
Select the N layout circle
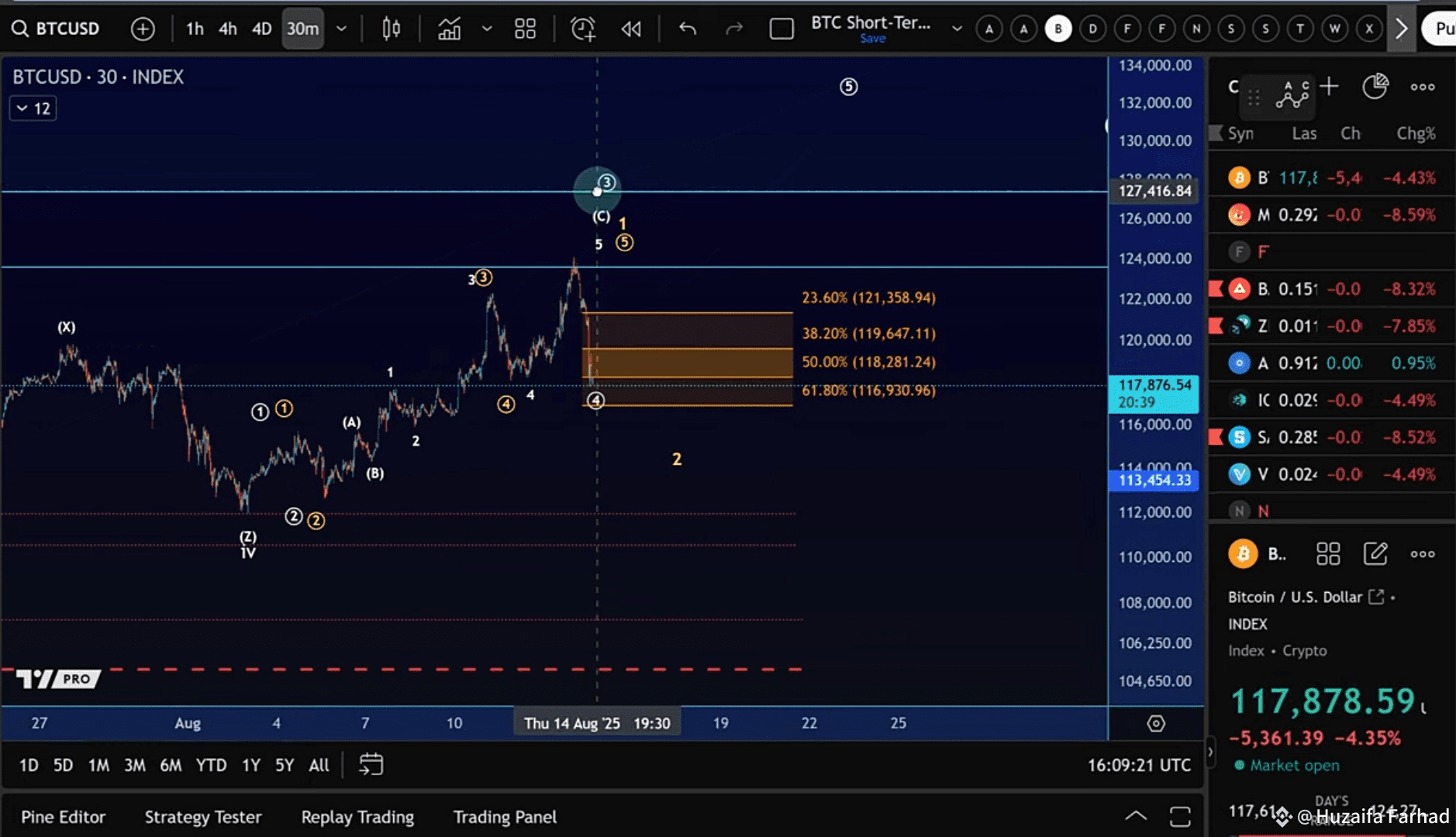pos(1196,29)
